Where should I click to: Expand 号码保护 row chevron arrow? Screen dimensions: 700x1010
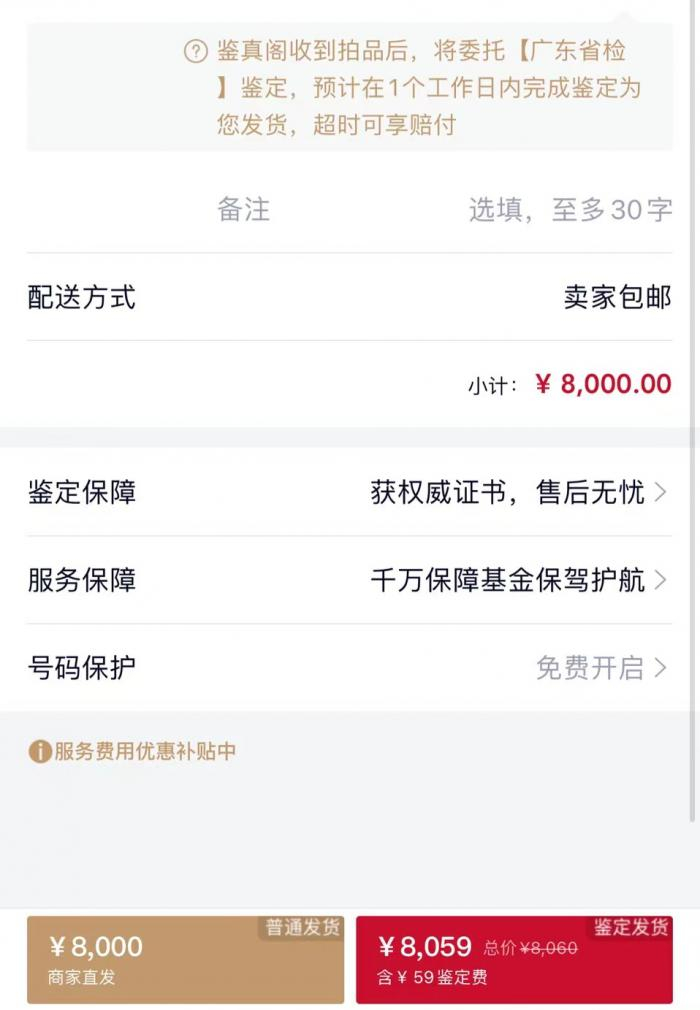pos(660,668)
